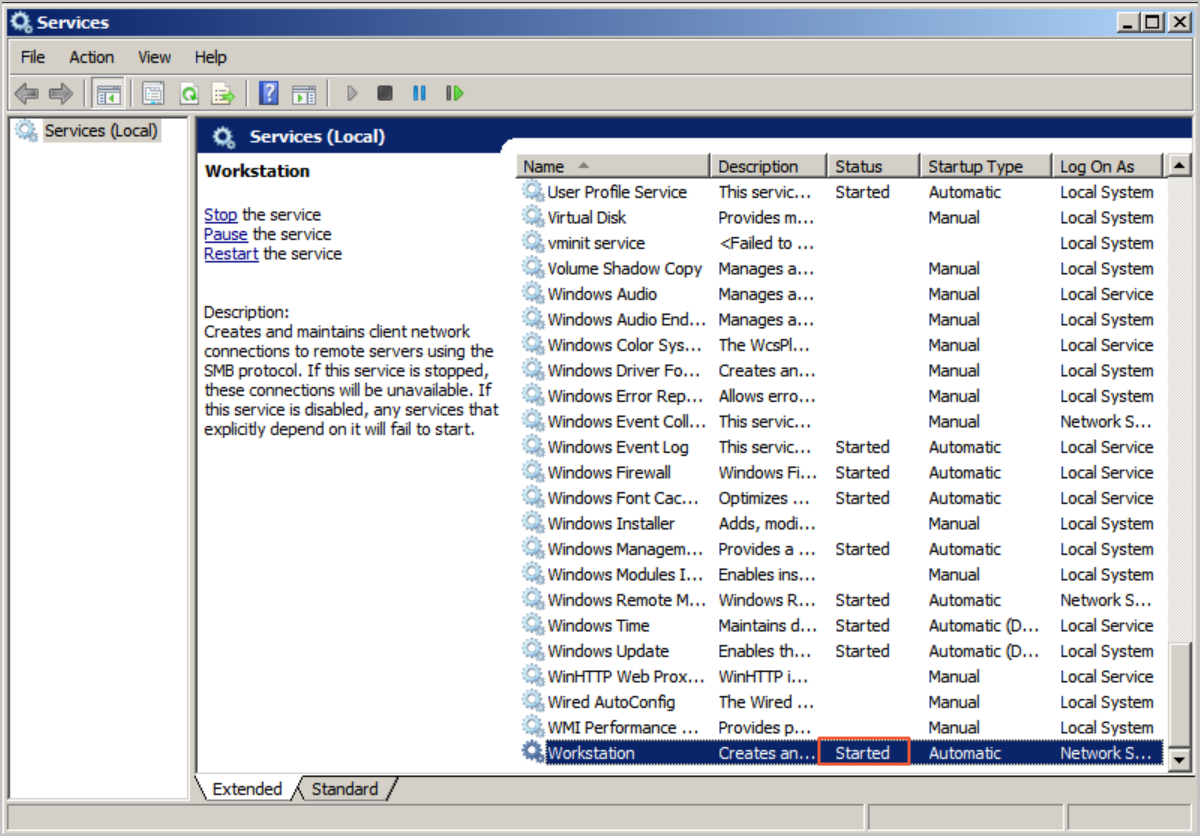The image size is (1200, 836).
Task: Switch to the Extended tab
Action: (247, 789)
